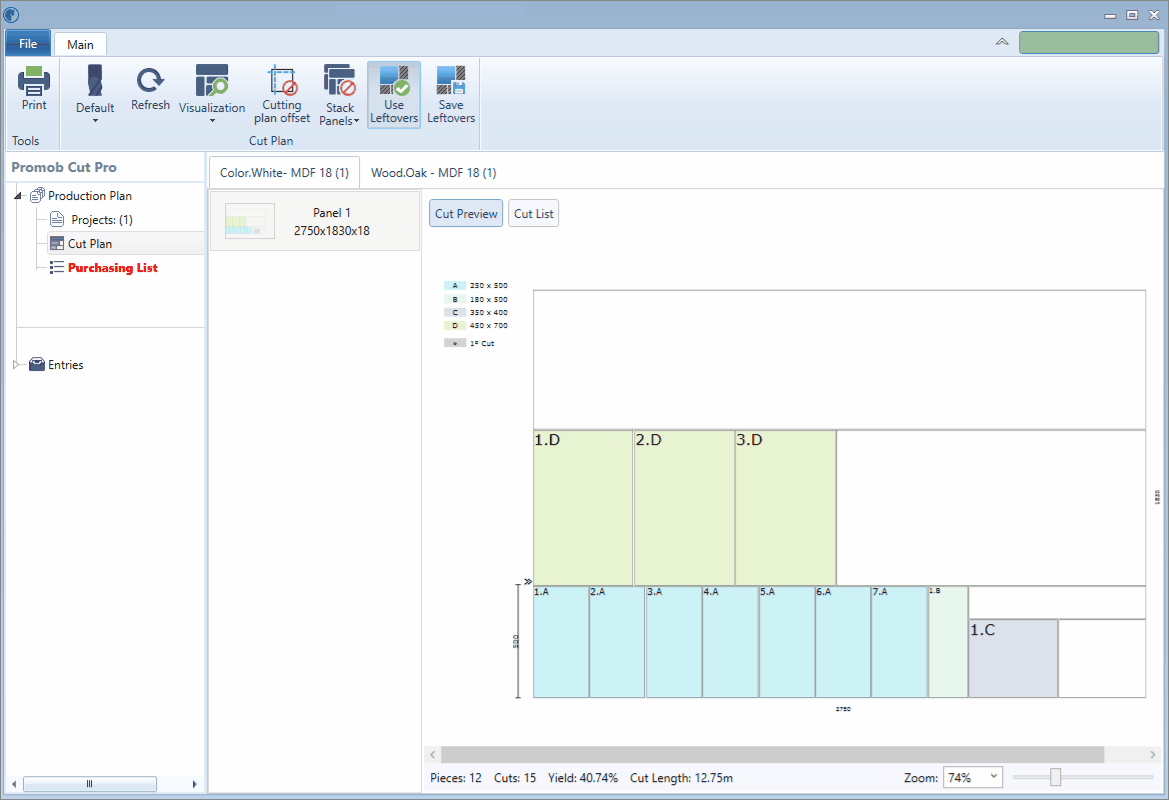This screenshot has width=1169, height=800.
Task: Click preview scrollbar right arrow
Action: tap(1153, 755)
